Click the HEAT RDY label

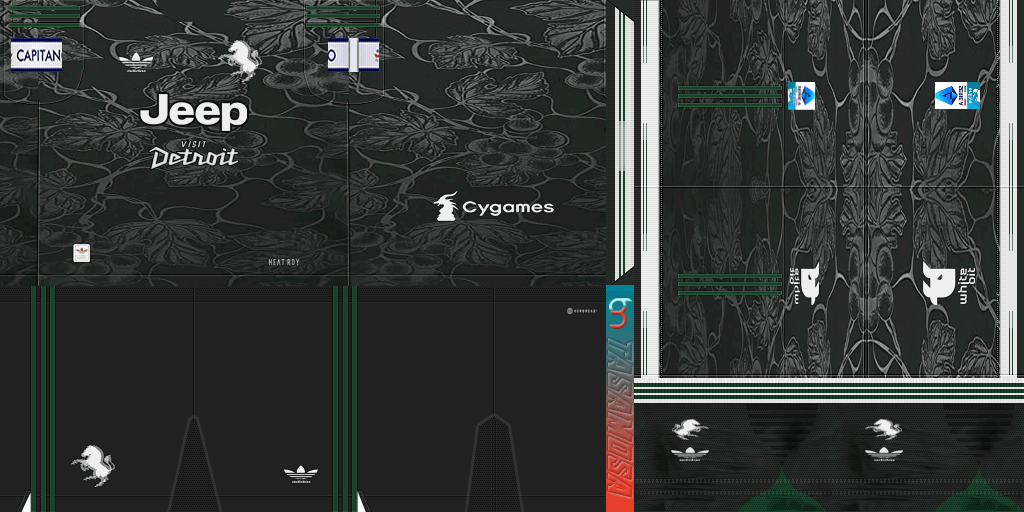pos(283,263)
